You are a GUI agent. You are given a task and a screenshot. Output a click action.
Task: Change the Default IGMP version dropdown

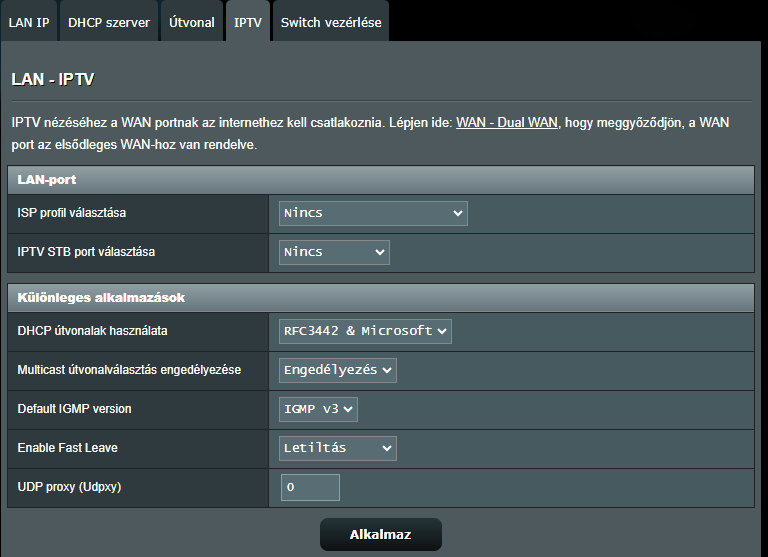[x=318, y=409]
